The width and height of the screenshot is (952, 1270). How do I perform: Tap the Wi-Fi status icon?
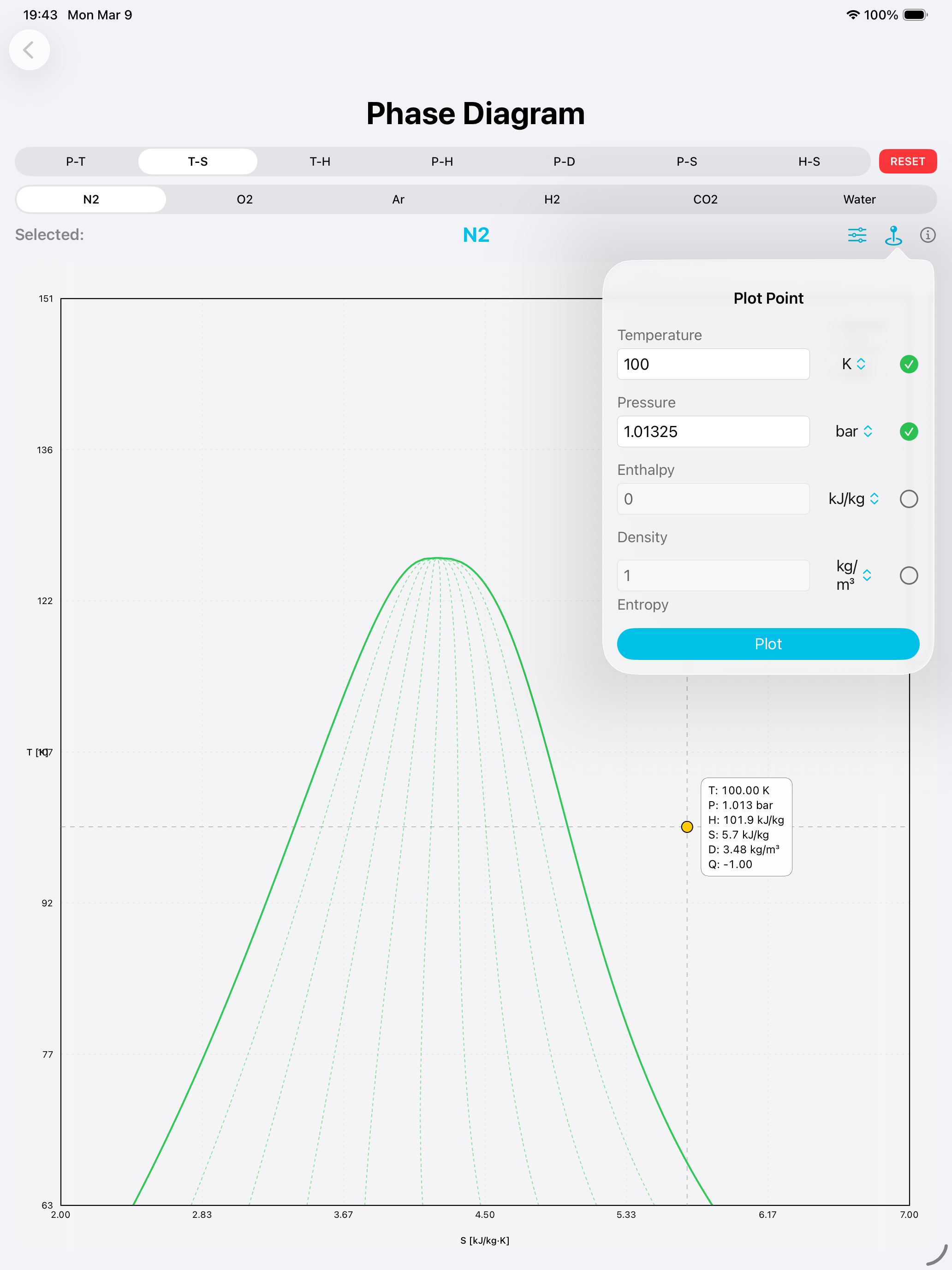[853, 15]
